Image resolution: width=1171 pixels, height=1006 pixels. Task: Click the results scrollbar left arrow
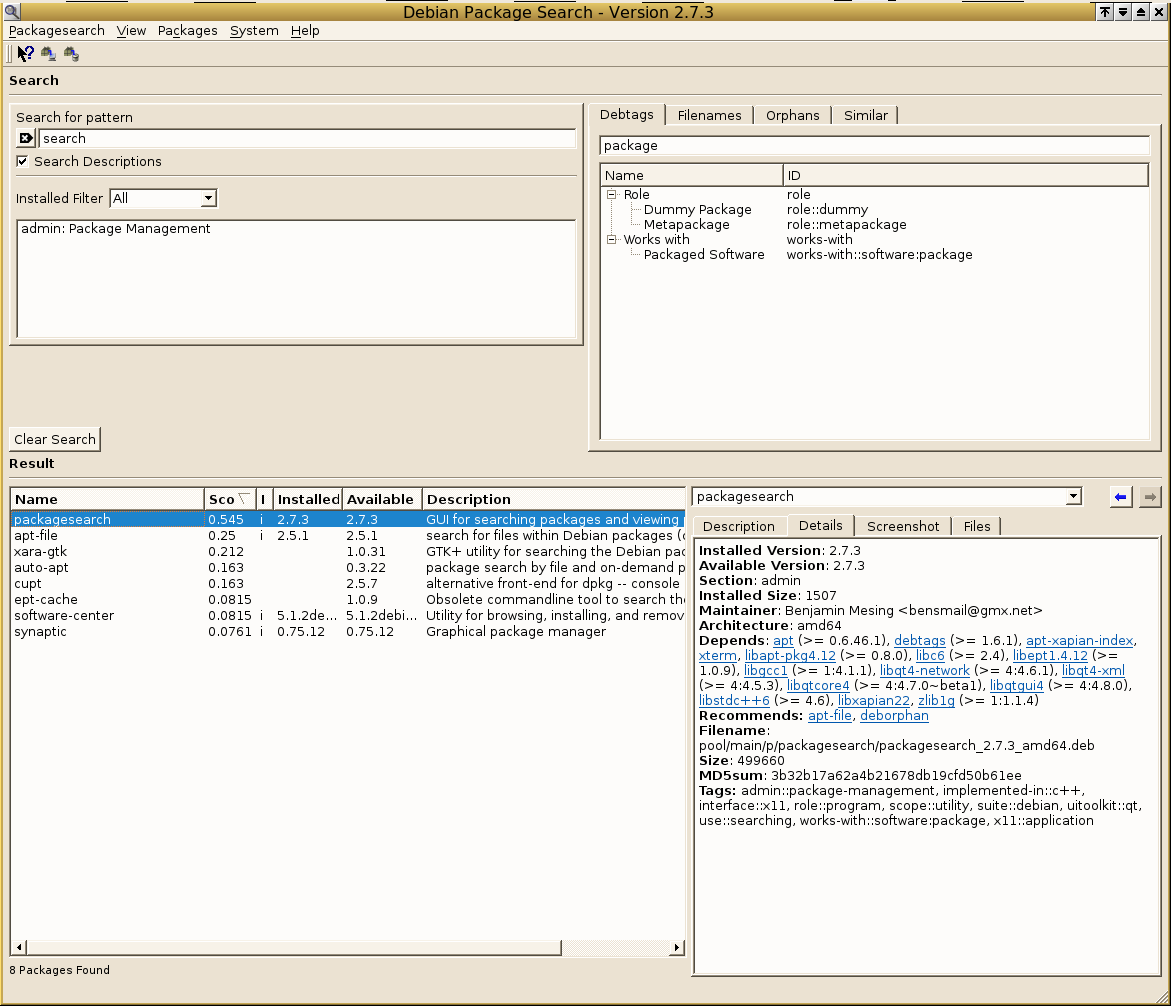19,948
